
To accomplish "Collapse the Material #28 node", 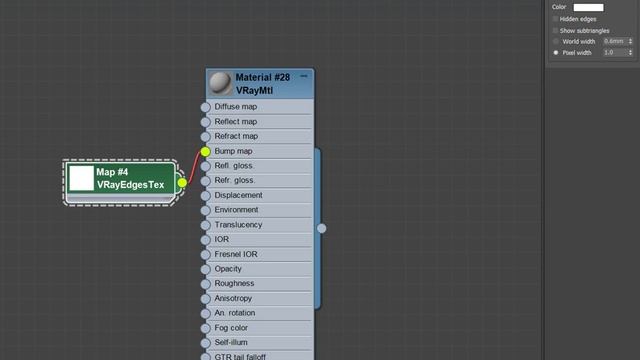I will (303, 76).
